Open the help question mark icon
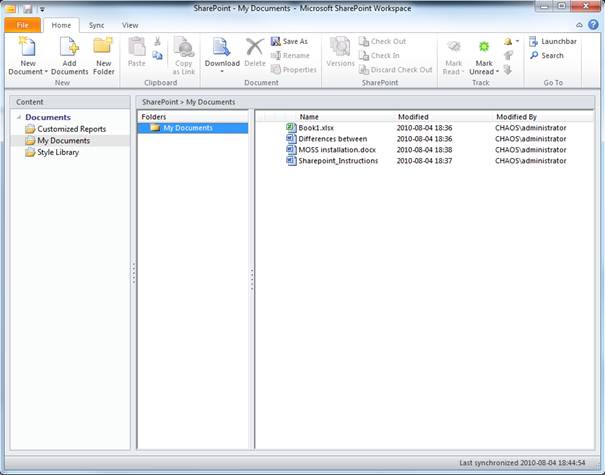This screenshot has height=475, width=605. (x=593, y=25)
